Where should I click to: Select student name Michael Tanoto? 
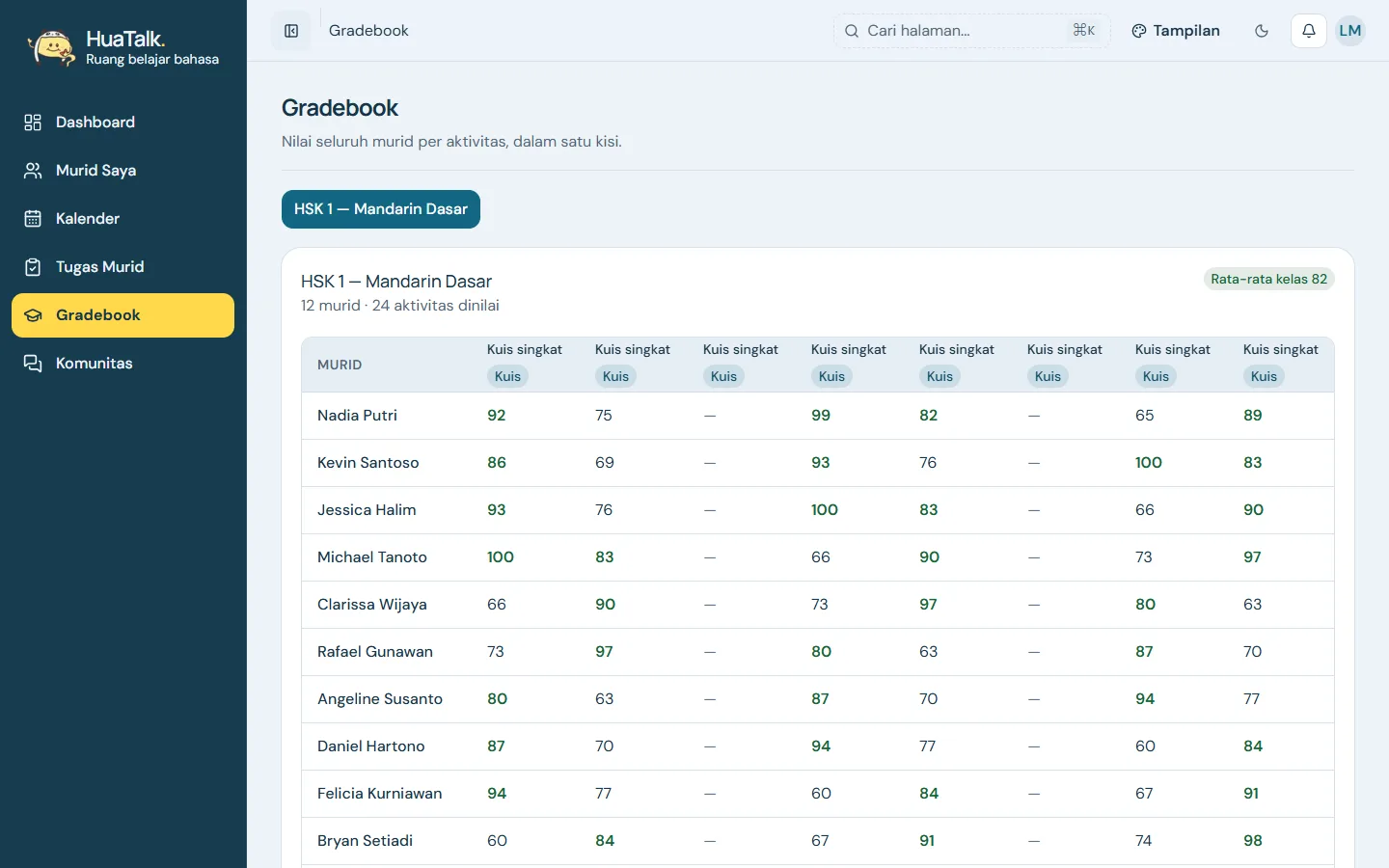click(x=372, y=557)
